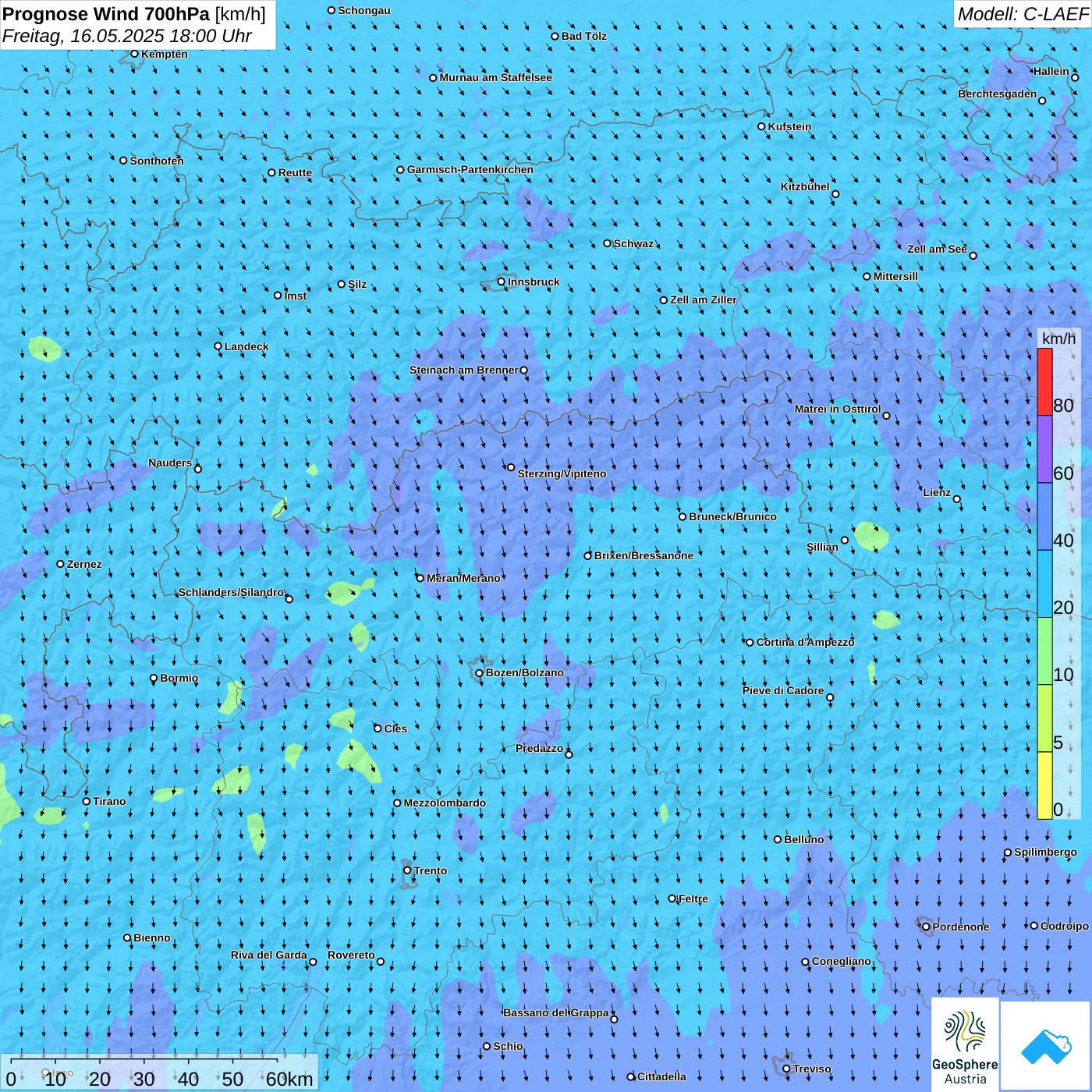This screenshot has height=1092, width=1092.
Task: Click the "Garmisch-Partenkirchen" label
Action: (x=470, y=169)
